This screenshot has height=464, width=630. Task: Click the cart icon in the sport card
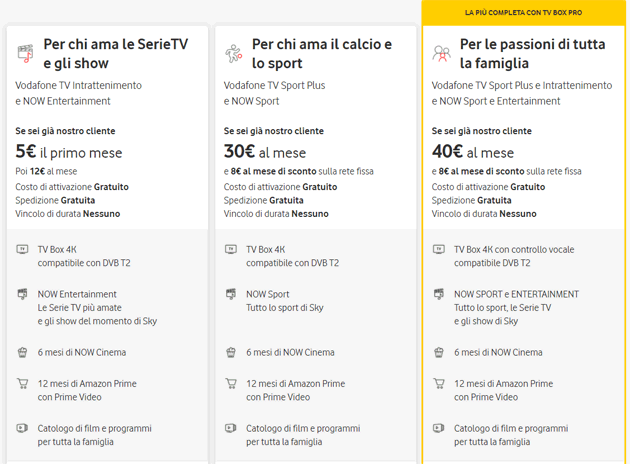231,383
